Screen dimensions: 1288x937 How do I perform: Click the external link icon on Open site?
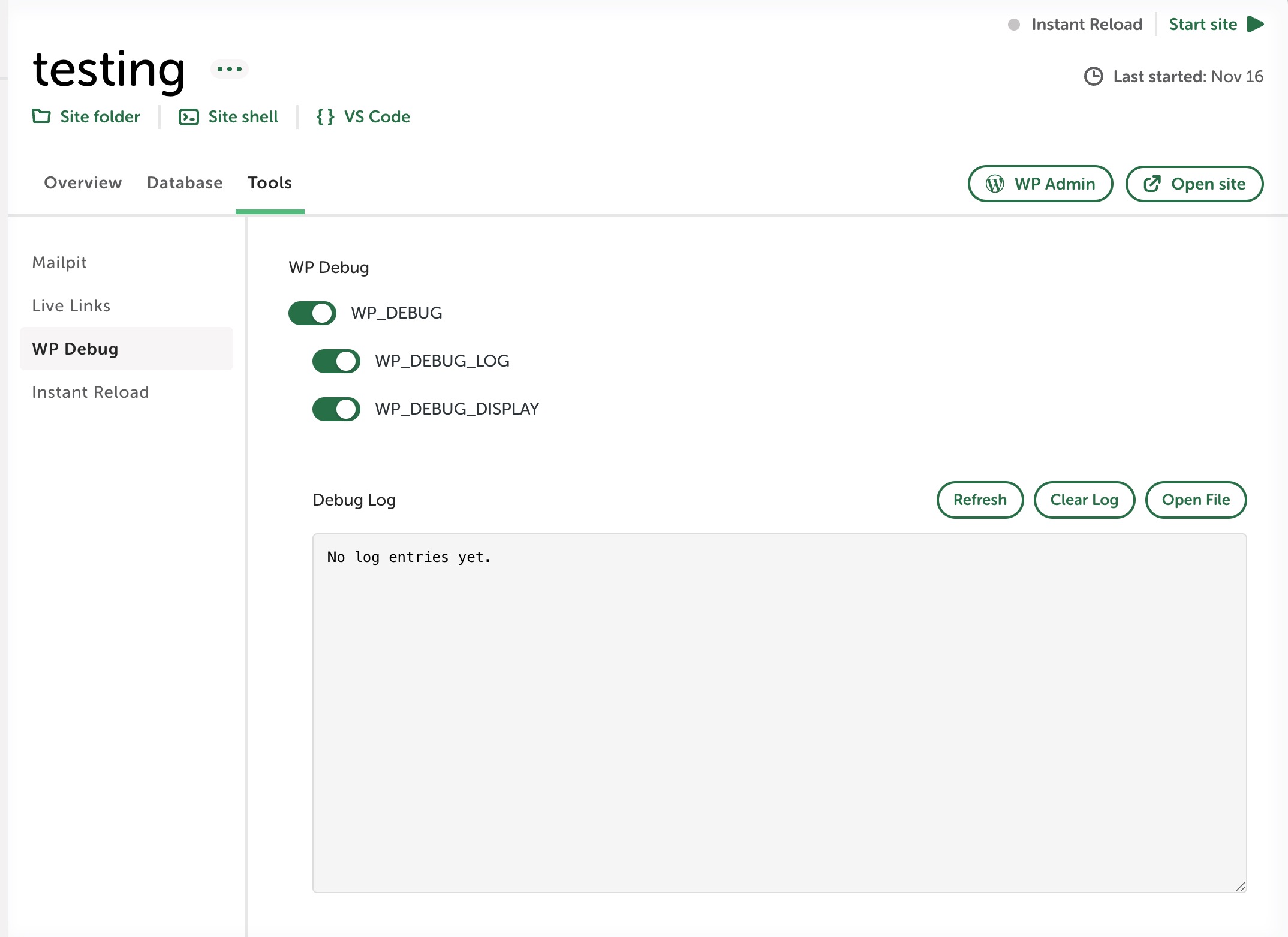[1152, 184]
